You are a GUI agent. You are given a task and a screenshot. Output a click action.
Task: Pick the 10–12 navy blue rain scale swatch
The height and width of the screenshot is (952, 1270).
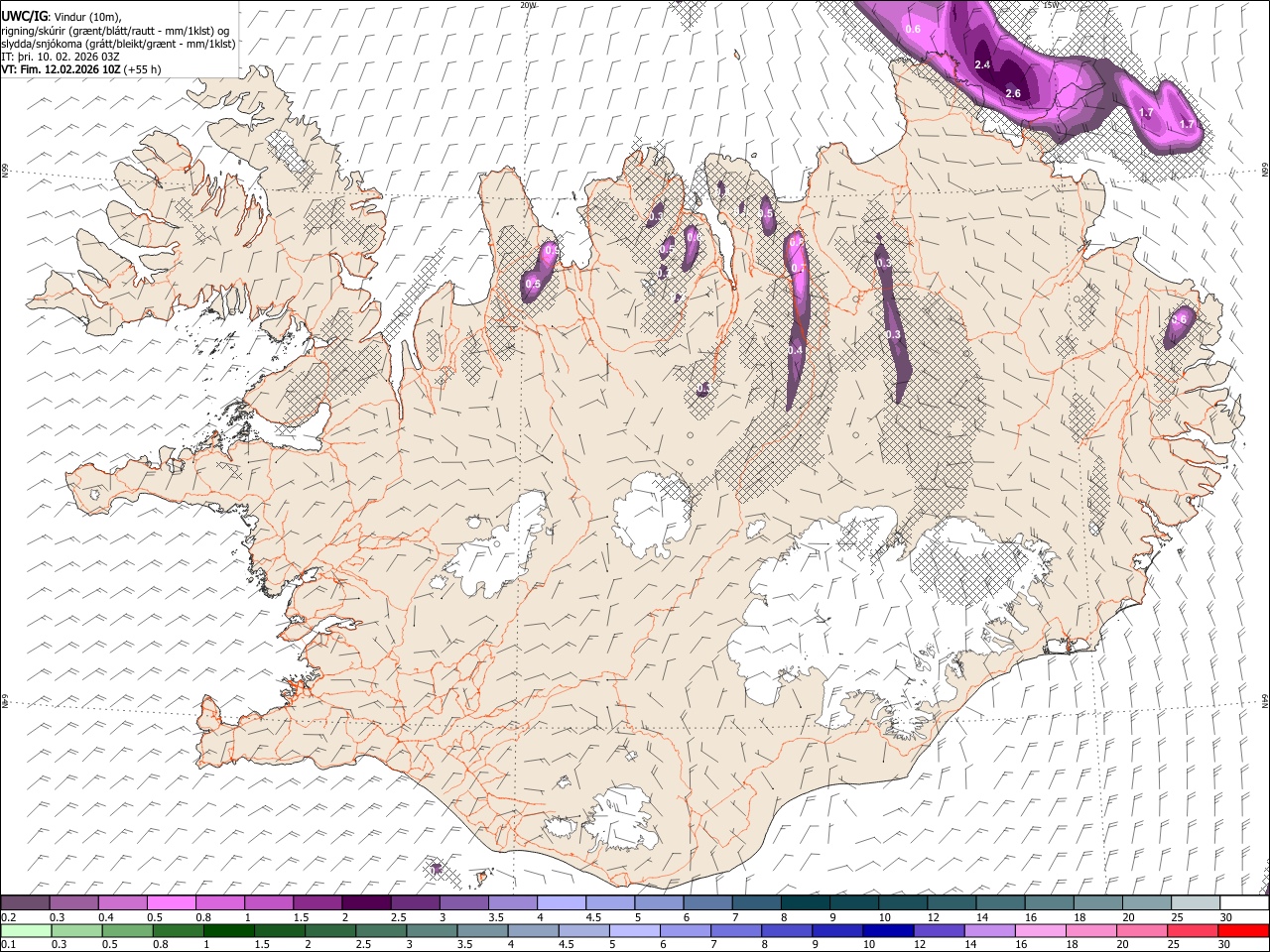(x=888, y=930)
